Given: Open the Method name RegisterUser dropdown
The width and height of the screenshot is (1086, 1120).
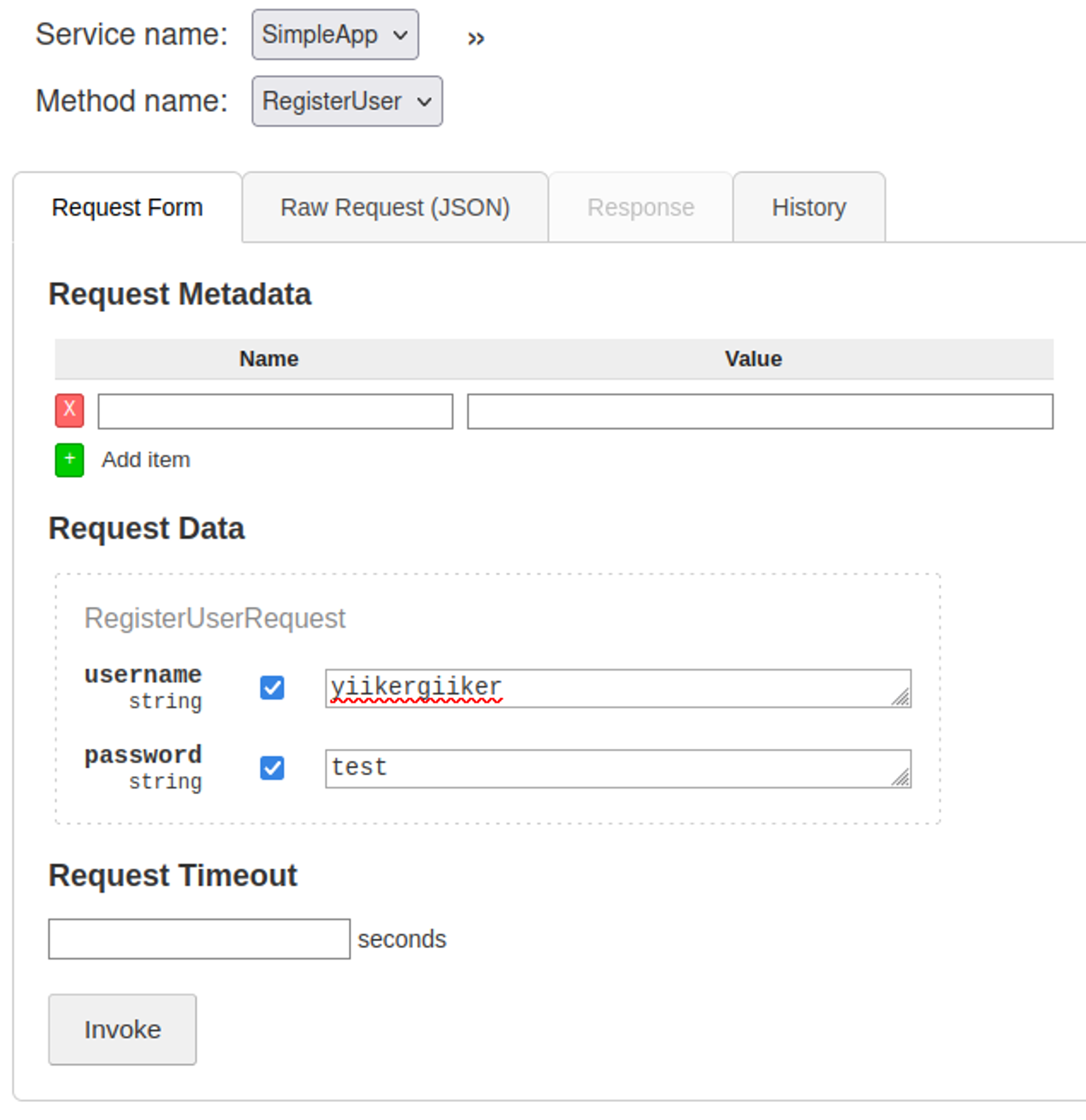Looking at the screenshot, I should point(347,102).
